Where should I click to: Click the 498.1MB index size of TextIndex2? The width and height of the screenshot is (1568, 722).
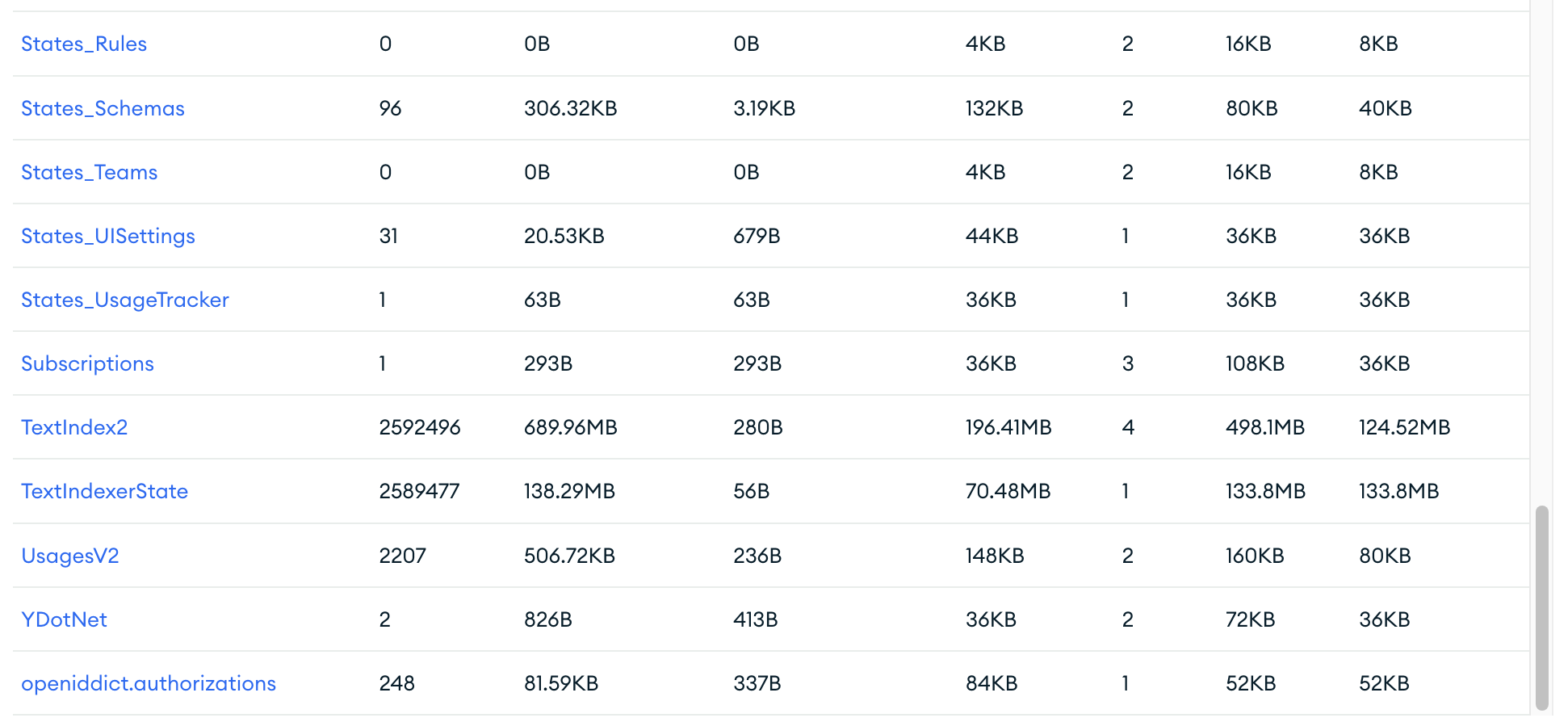pos(1265,427)
